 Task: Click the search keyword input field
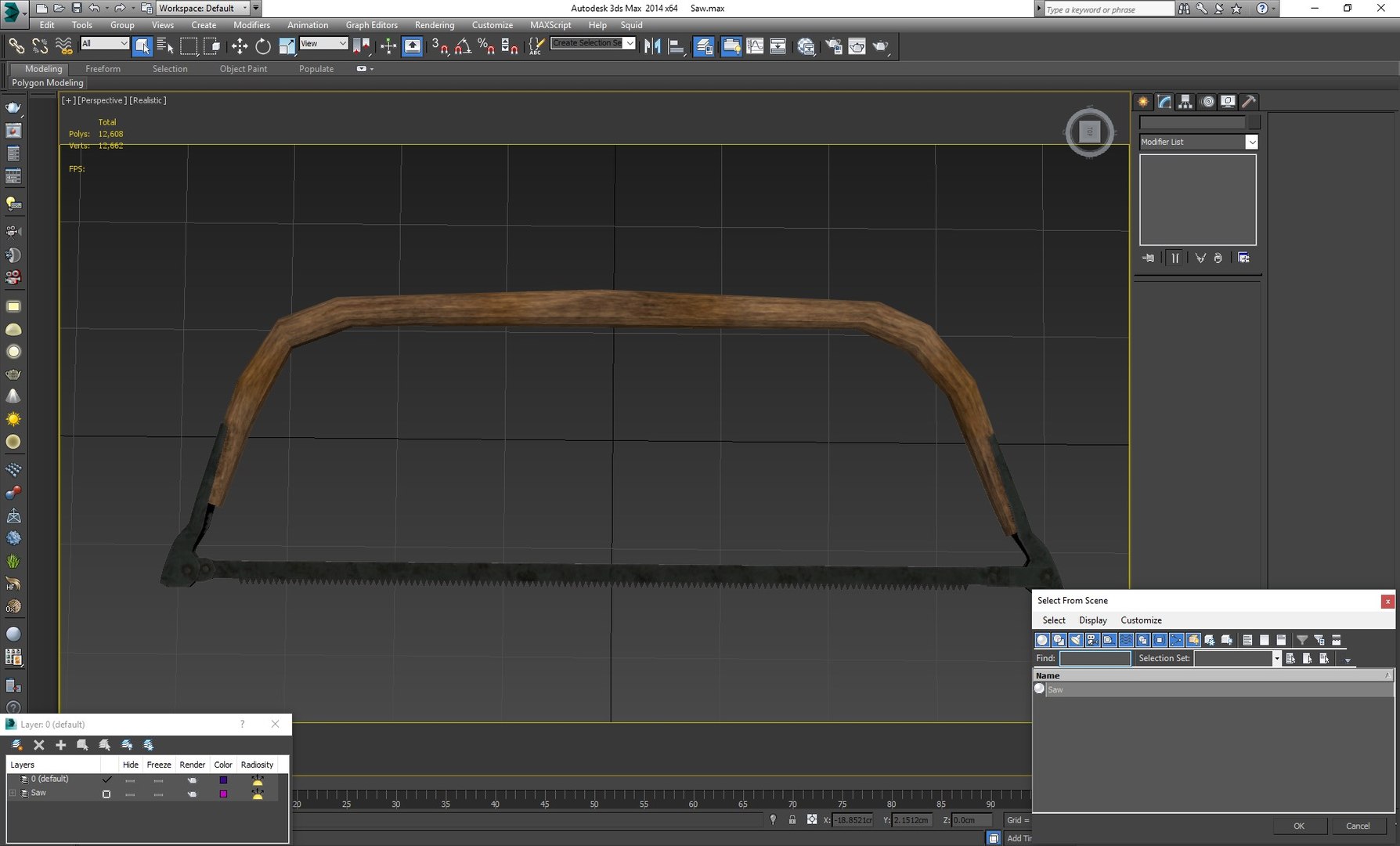pos(1109,9)
